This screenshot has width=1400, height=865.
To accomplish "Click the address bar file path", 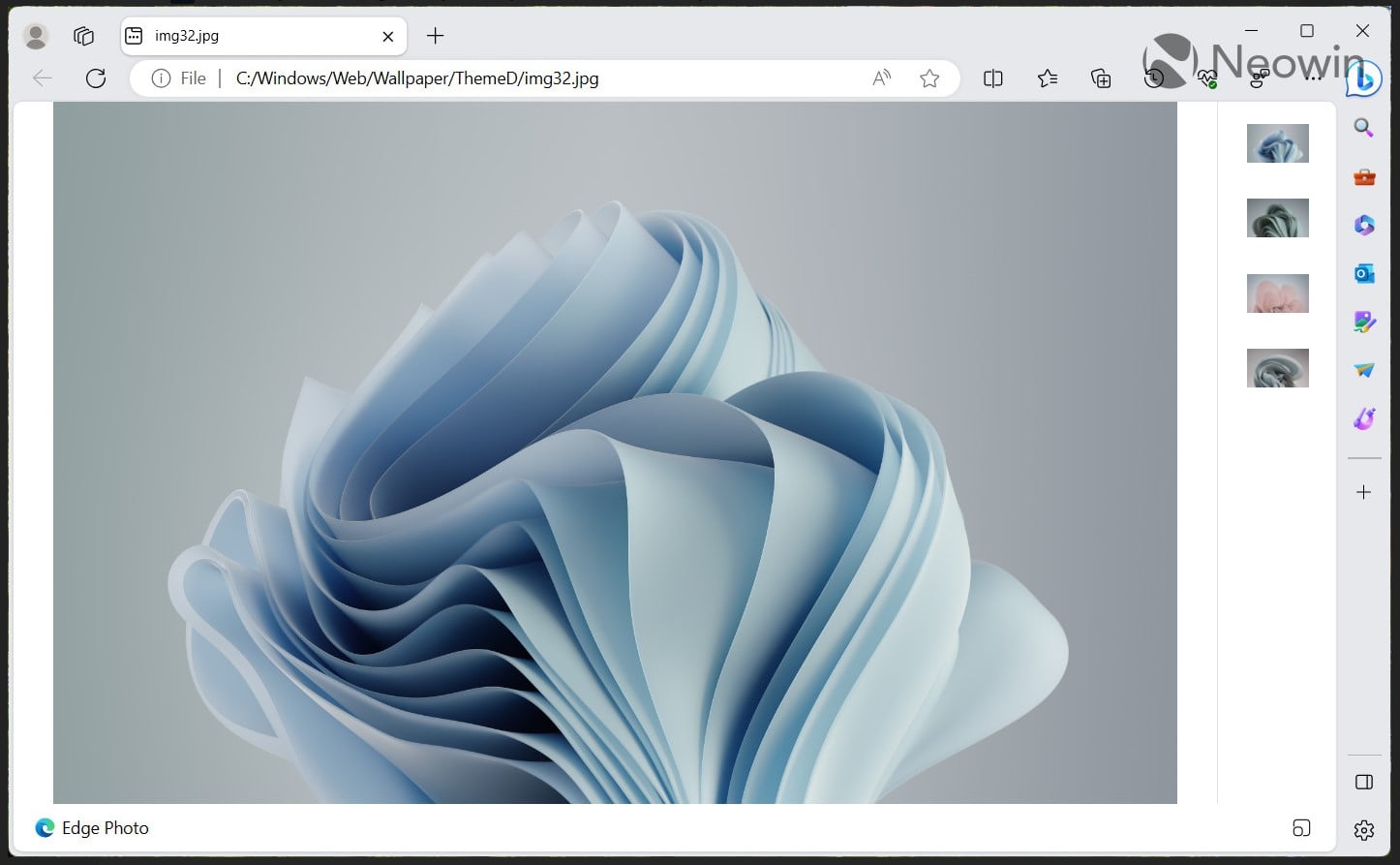I will point(416,78).
